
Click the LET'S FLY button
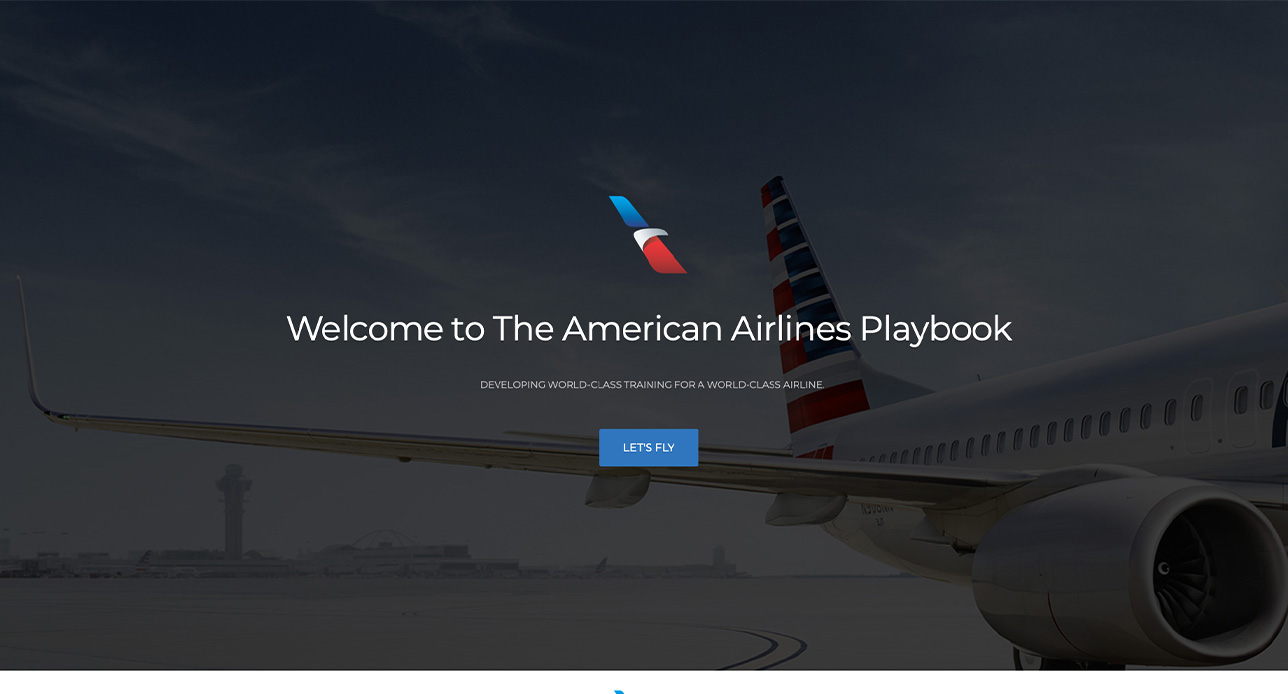coord(648,447)
